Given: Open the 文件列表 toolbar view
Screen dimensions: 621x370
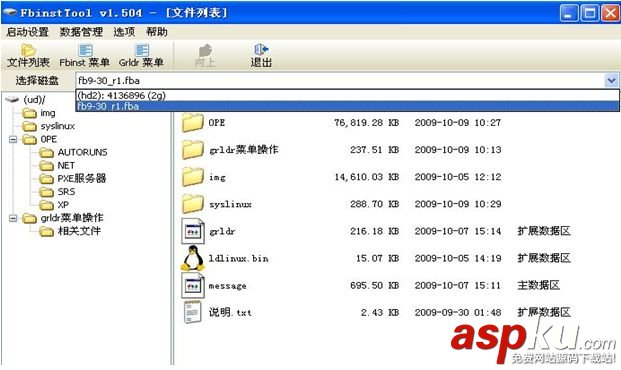Looking at the screenshot, I should [x=28, y=56].
